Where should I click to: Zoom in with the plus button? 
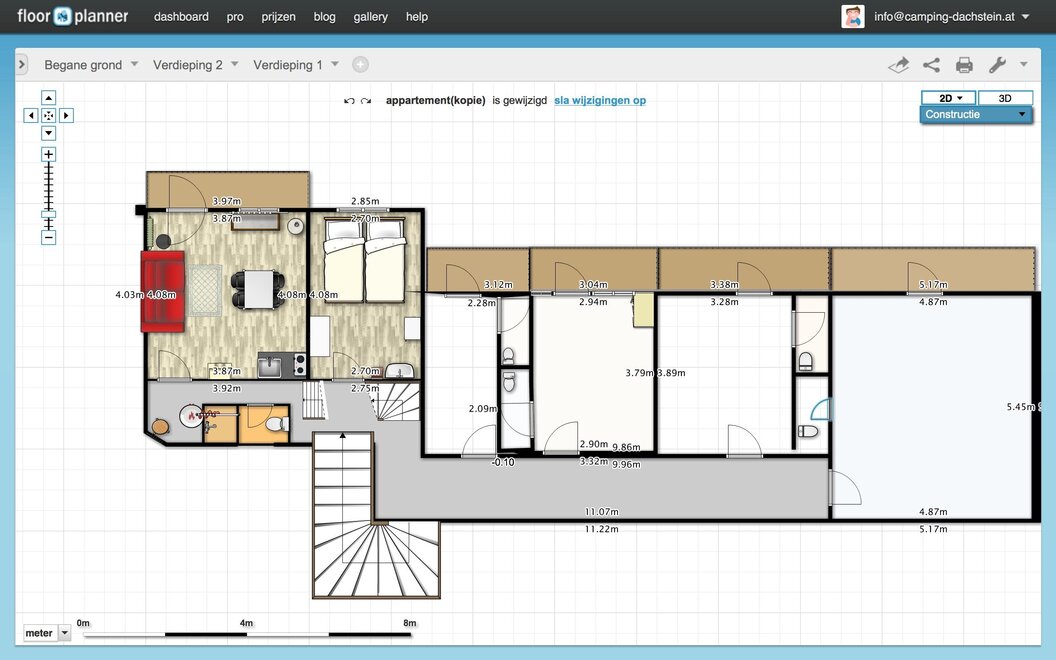[48, 154]
